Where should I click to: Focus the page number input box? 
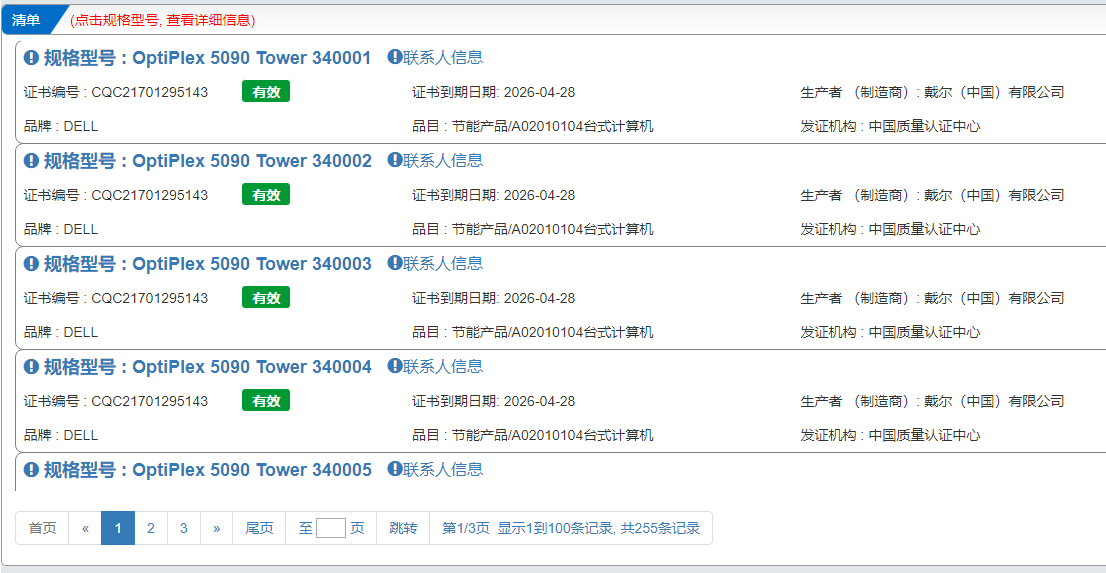coord(331,528)
